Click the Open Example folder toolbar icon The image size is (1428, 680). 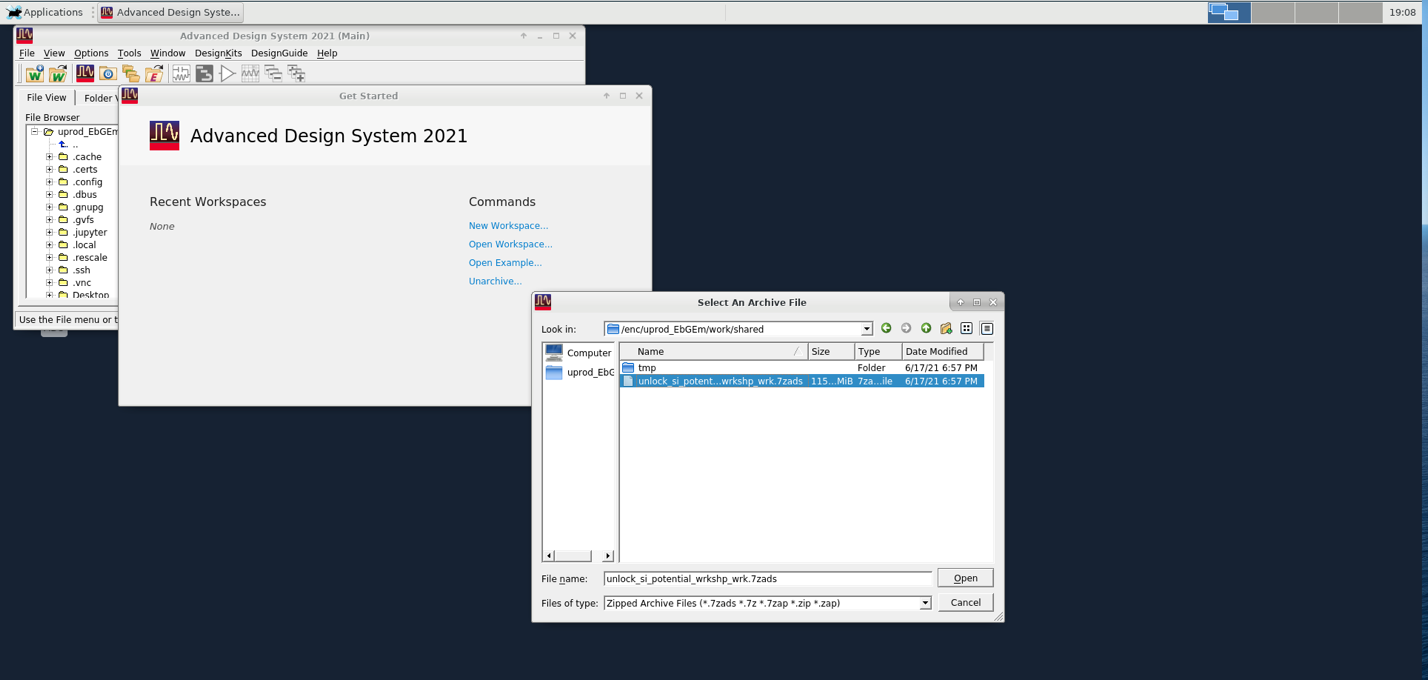[x=154, y=74]
